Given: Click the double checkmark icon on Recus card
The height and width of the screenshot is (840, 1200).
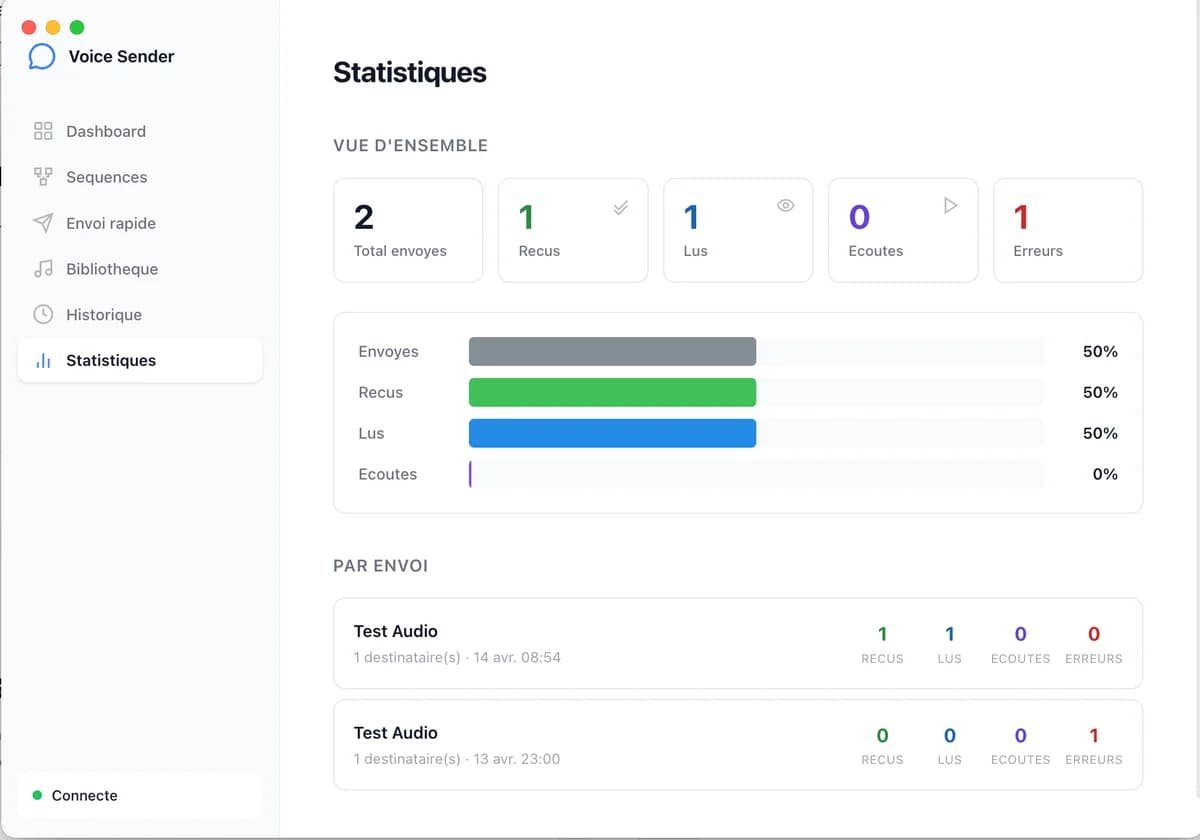Looking at the screenshot, I should click(x=621, y=208).
